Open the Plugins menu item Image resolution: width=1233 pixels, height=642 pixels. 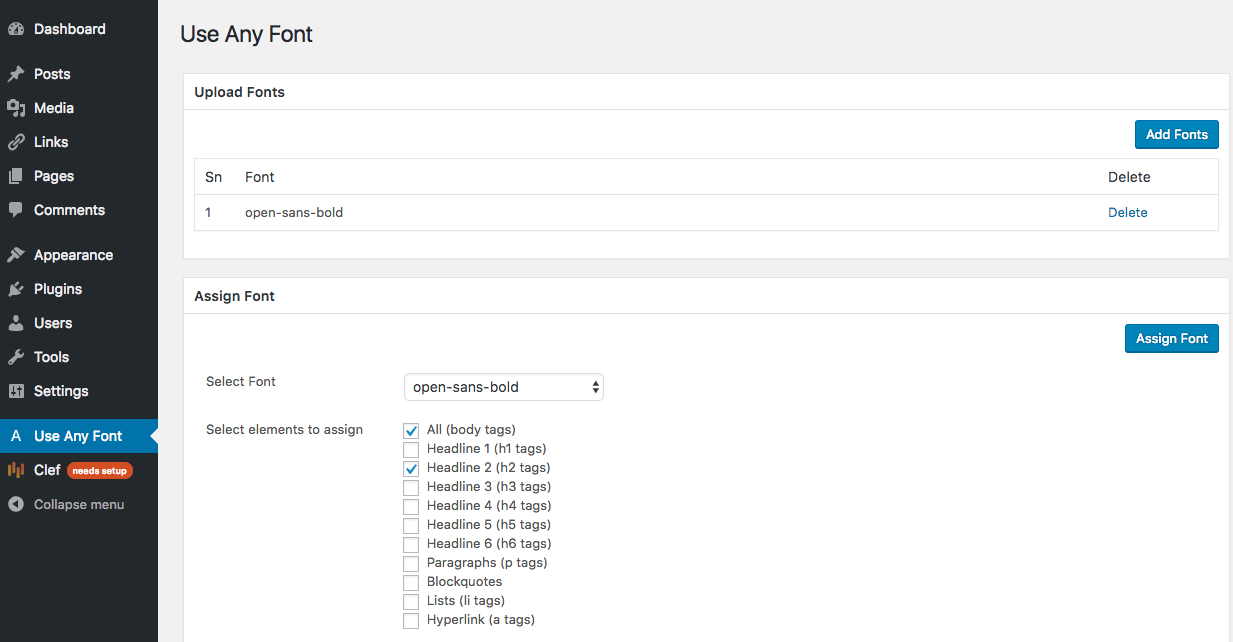pyautogui.click(x=79, y=289)
